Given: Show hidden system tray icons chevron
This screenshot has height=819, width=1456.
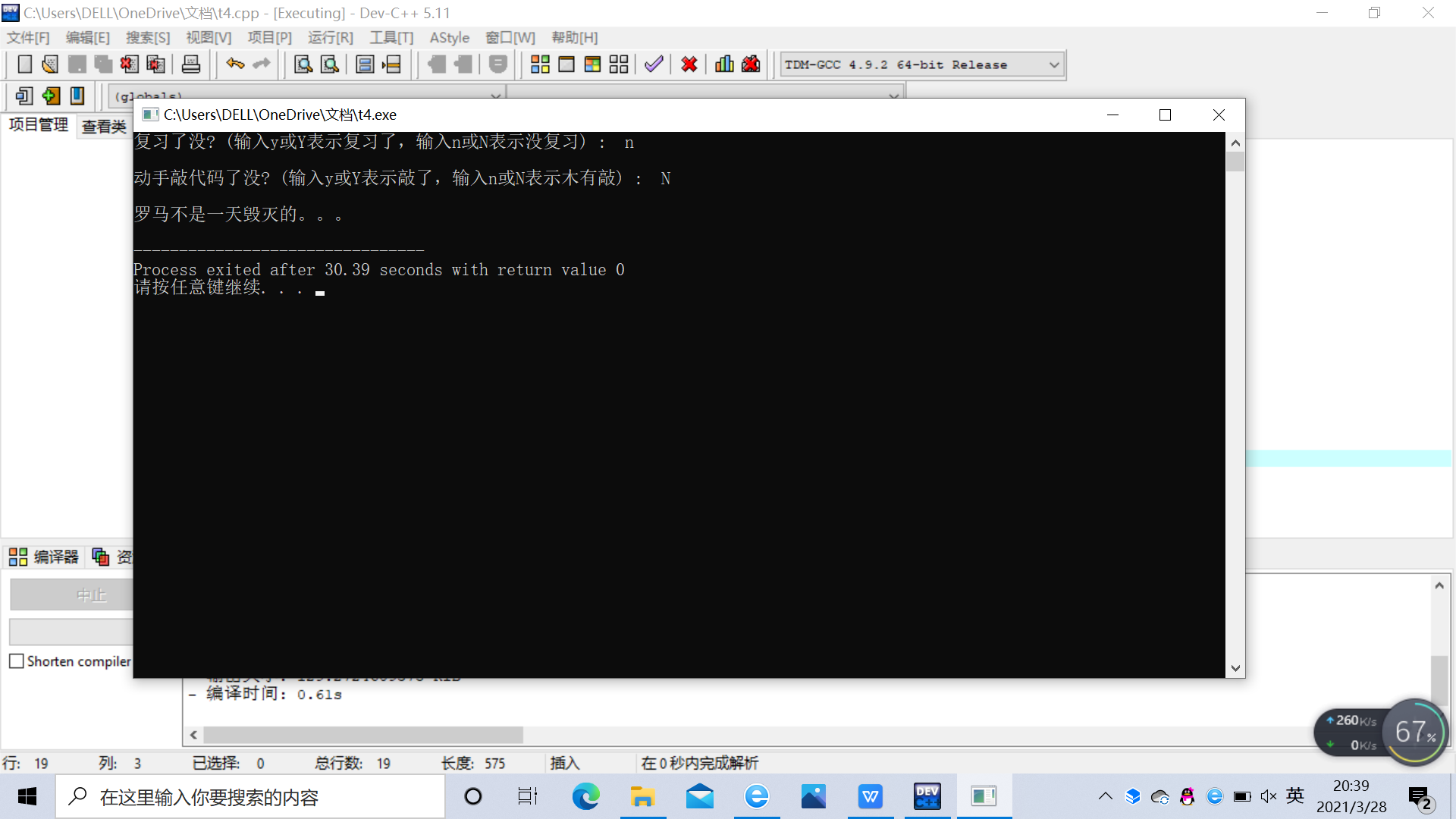Looking at the screenshot, I should tap(1105, 796).
